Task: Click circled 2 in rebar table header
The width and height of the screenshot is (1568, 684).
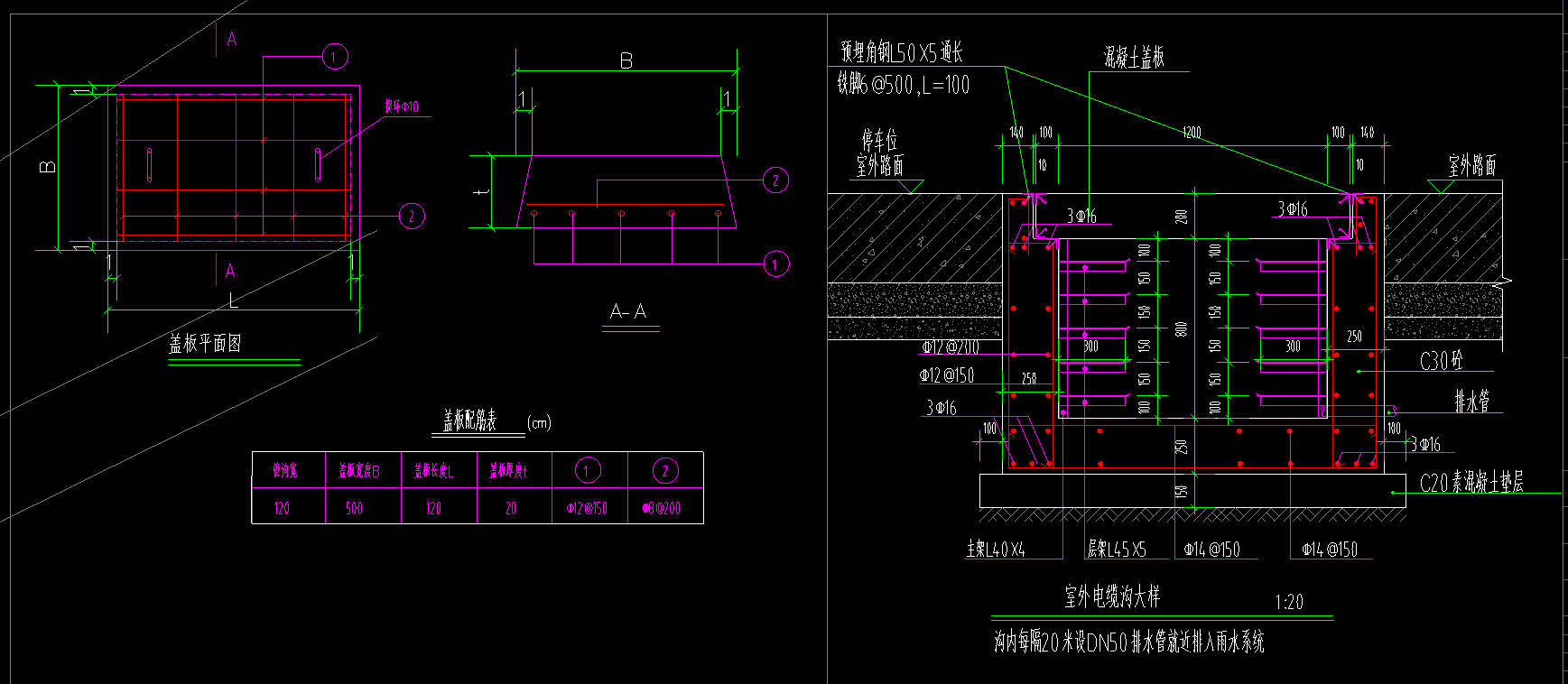Action: coord(665,470)
